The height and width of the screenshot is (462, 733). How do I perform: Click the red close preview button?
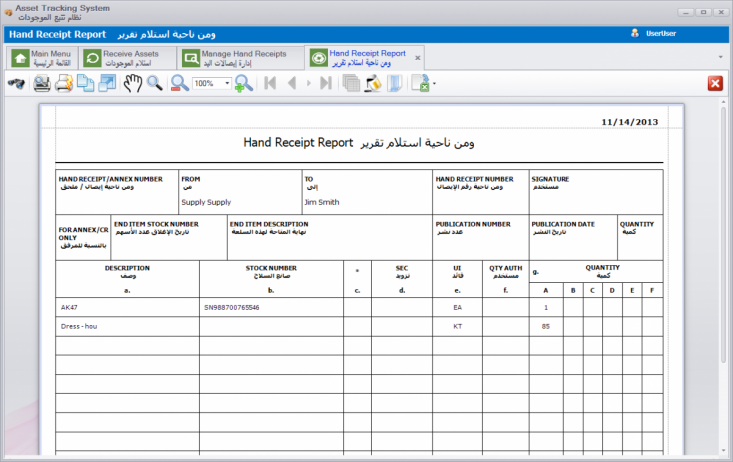[x=715, y=83]
